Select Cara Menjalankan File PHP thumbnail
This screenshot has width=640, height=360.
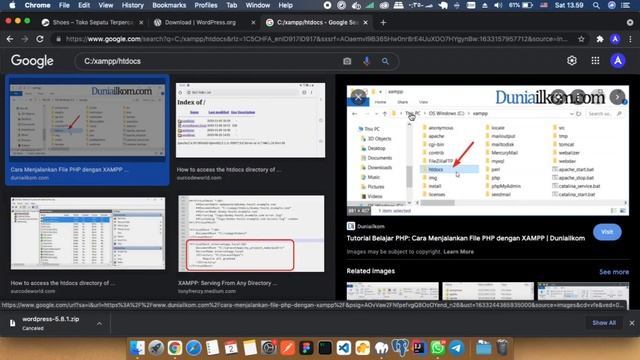point(87,120)
